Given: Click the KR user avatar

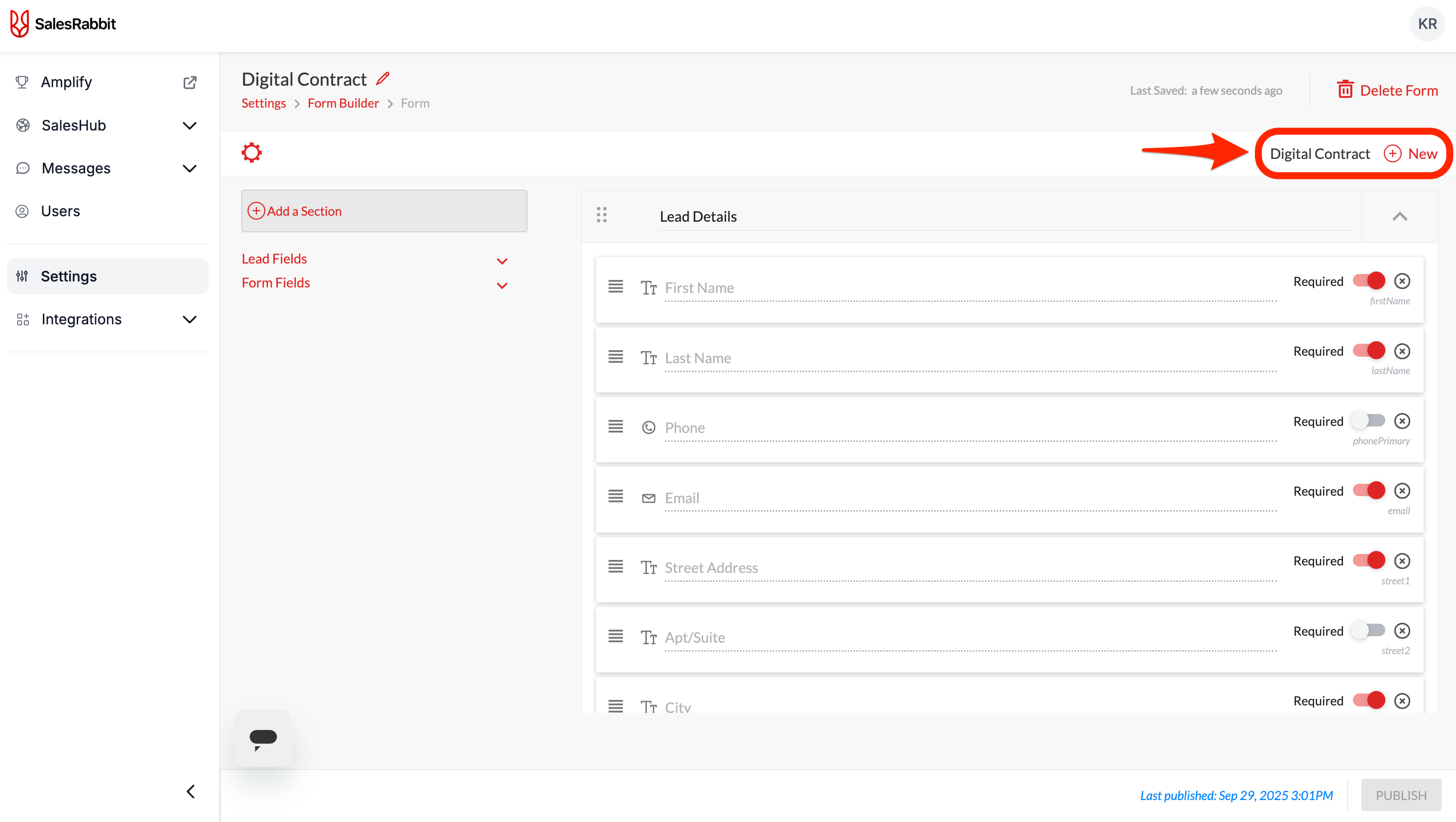Looking at the screenshot, I should [1427, 24].
